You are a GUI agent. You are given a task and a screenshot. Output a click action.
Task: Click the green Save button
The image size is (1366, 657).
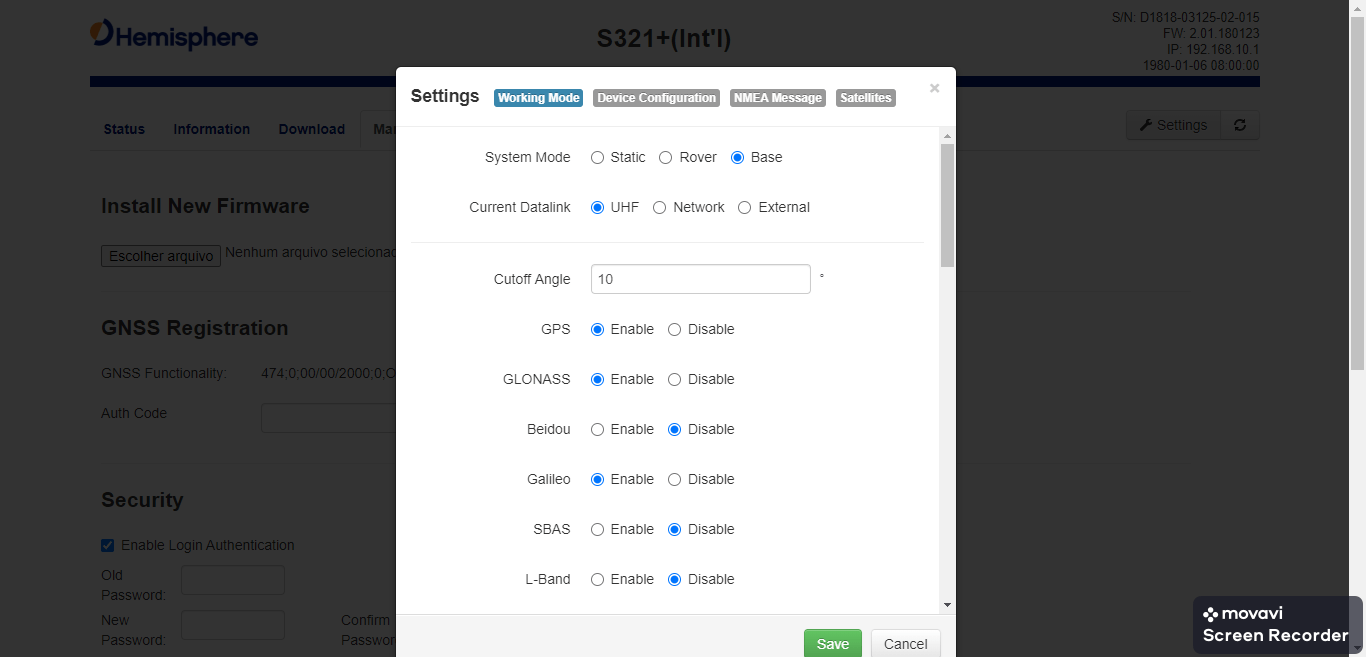(833, 644)
